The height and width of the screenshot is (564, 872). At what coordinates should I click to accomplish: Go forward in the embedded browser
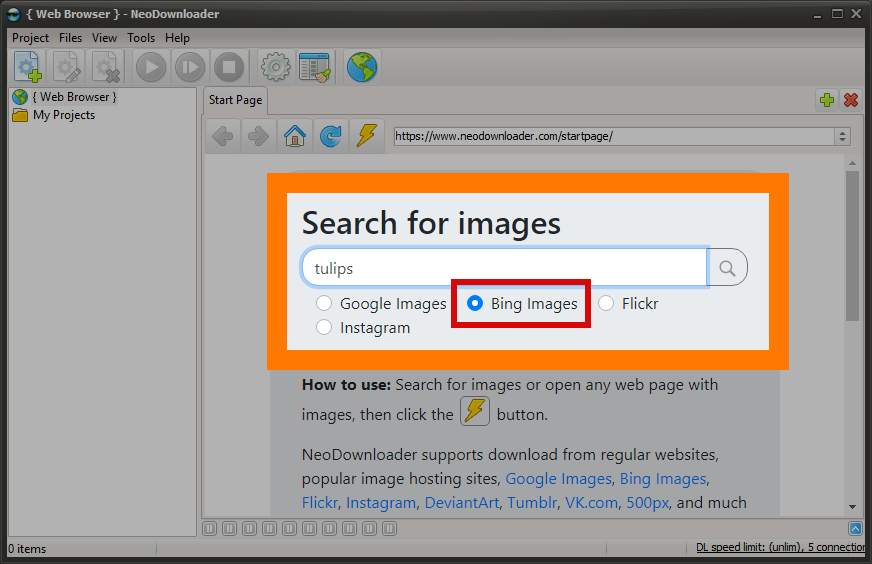click(259, 136)
